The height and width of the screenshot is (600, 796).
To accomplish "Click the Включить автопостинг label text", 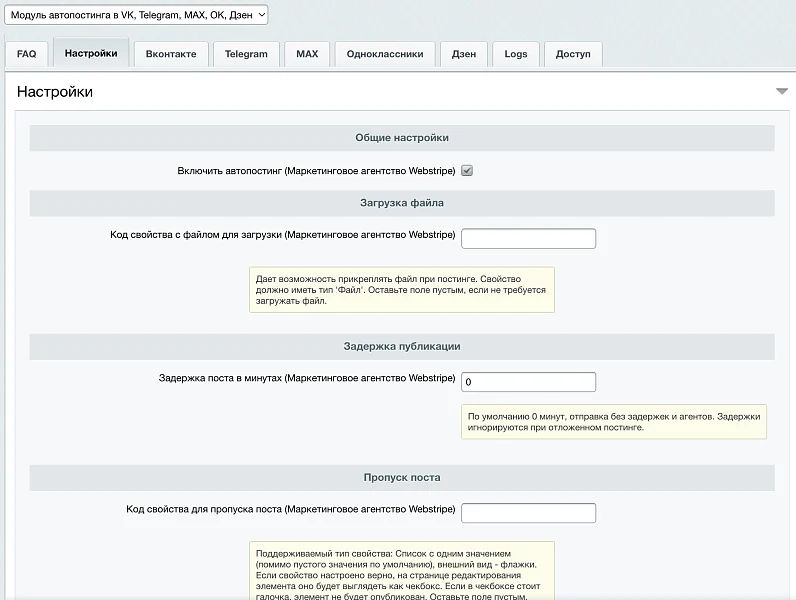I will coord(316,171).
